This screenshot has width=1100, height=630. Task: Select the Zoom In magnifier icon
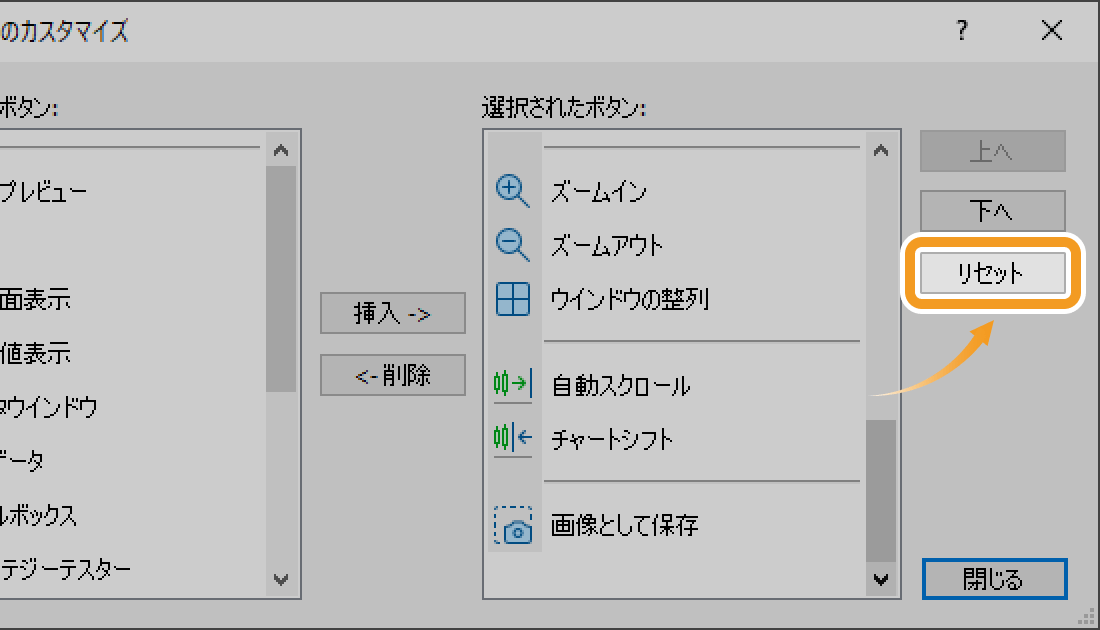click(512, 191)
